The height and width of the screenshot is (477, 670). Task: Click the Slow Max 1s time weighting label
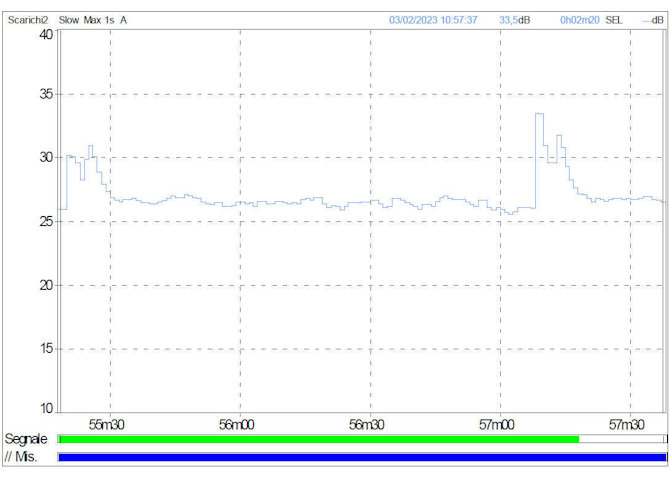click(87, 20)
